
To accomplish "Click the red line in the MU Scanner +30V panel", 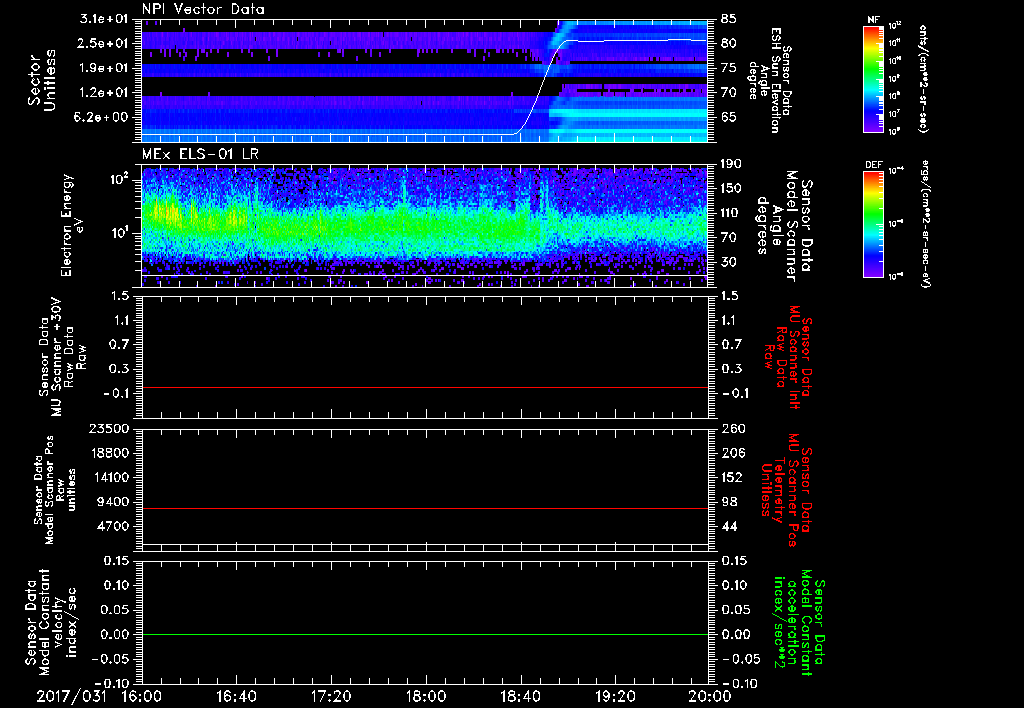I will [x=425, y=387].
